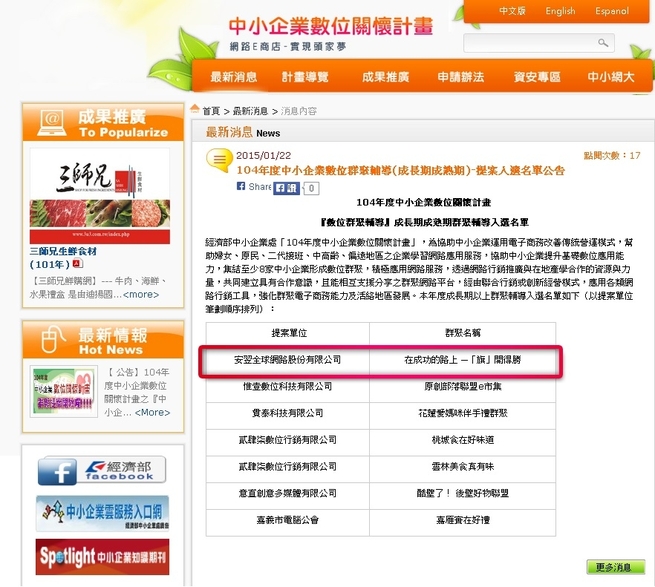This screenshot has width=655, height=587.
Task: Switch language to English
Action: (x=560, y=11)
